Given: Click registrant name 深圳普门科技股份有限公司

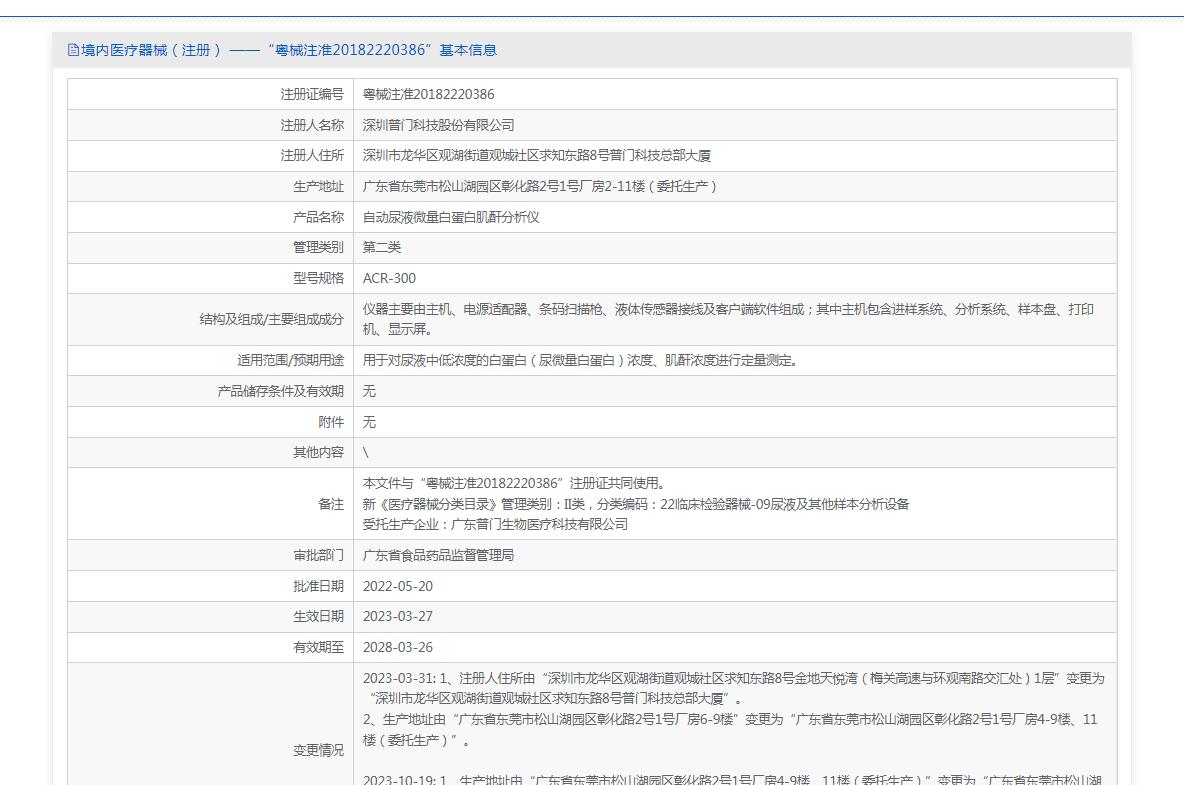Looking at the screenshot, I should pos(438,125).
